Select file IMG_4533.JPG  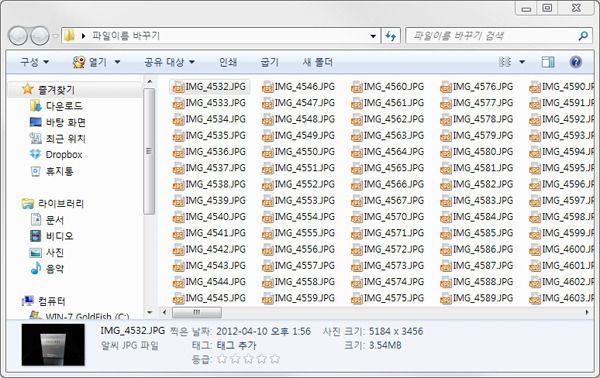(x=209, y=103)
